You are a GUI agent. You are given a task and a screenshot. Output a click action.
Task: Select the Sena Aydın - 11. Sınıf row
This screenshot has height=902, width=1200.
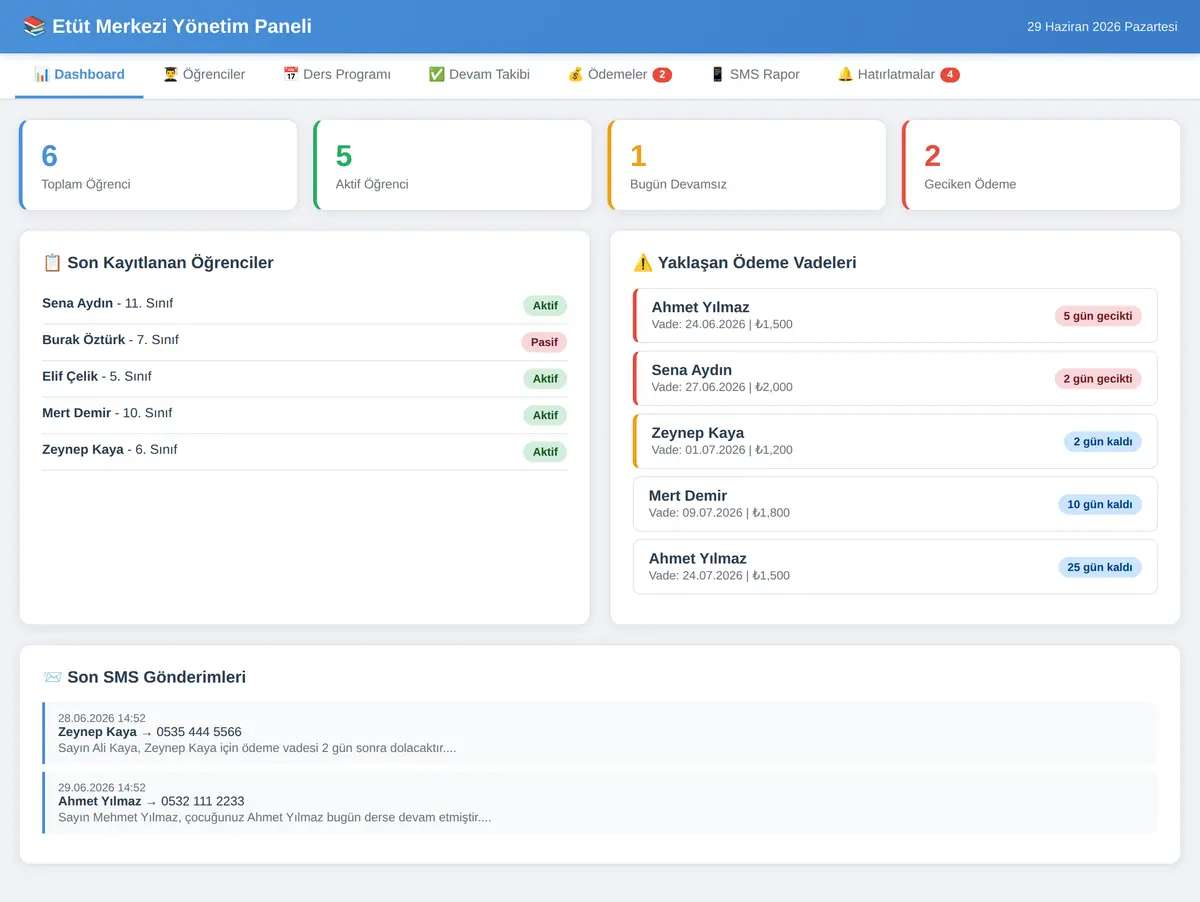coord(305,305)
